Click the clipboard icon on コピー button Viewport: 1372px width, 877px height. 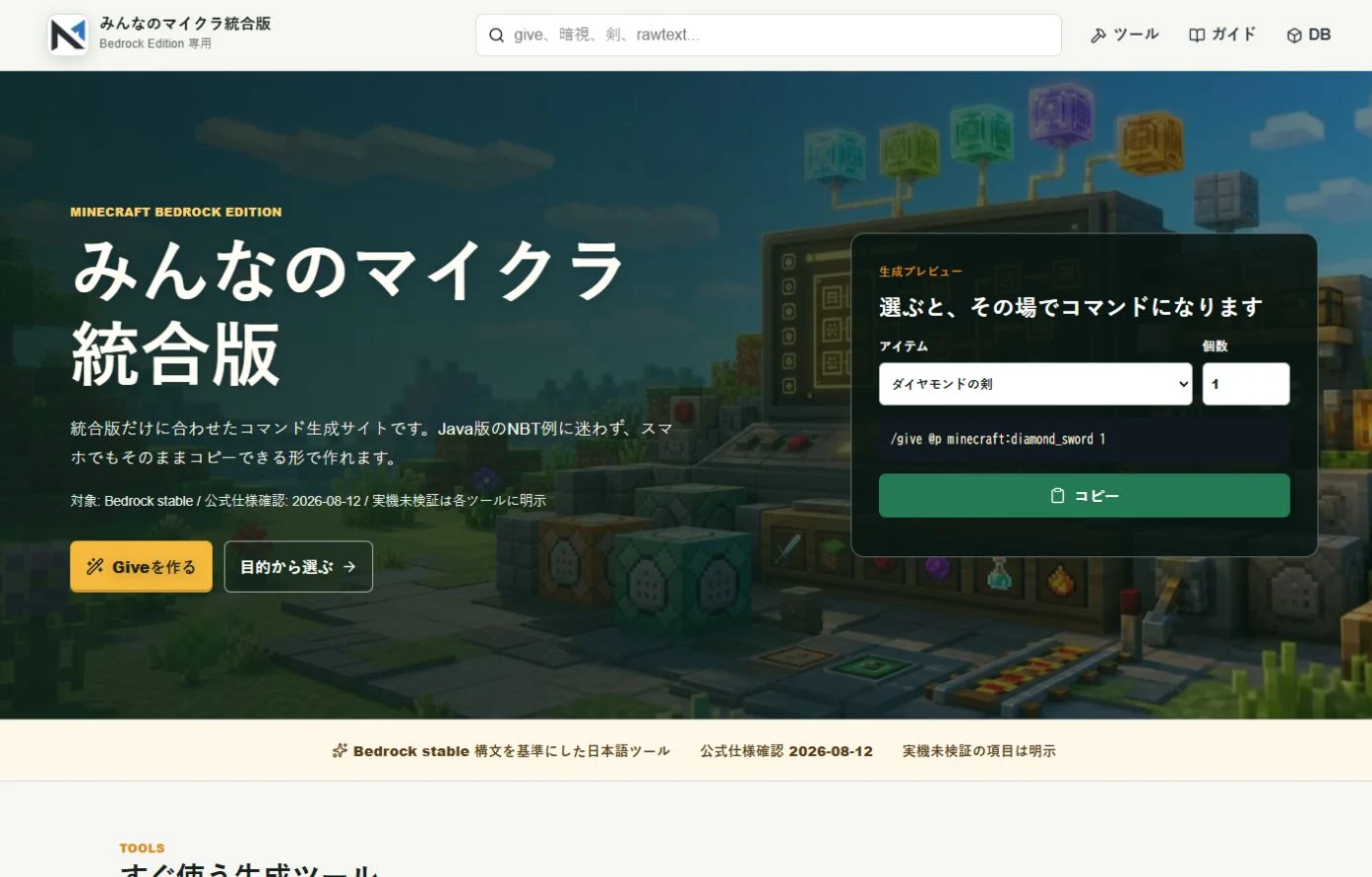tap(1058, 496)
